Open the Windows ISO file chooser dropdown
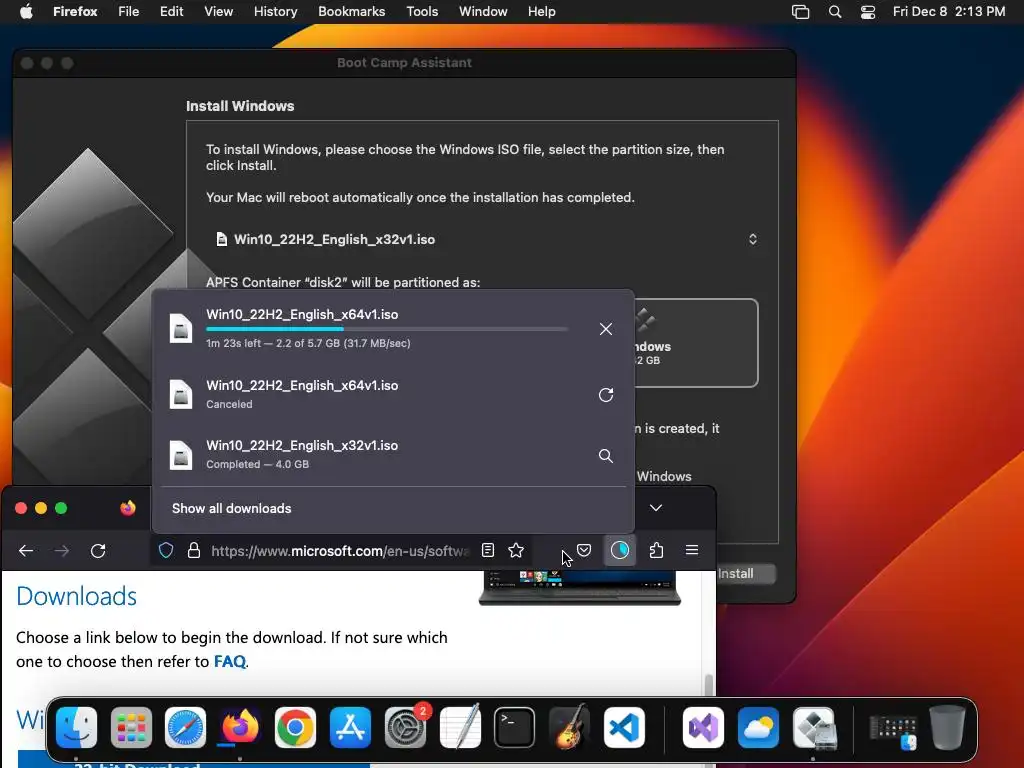The height and width of the screenshot is (768, 1024). (483, 239)
